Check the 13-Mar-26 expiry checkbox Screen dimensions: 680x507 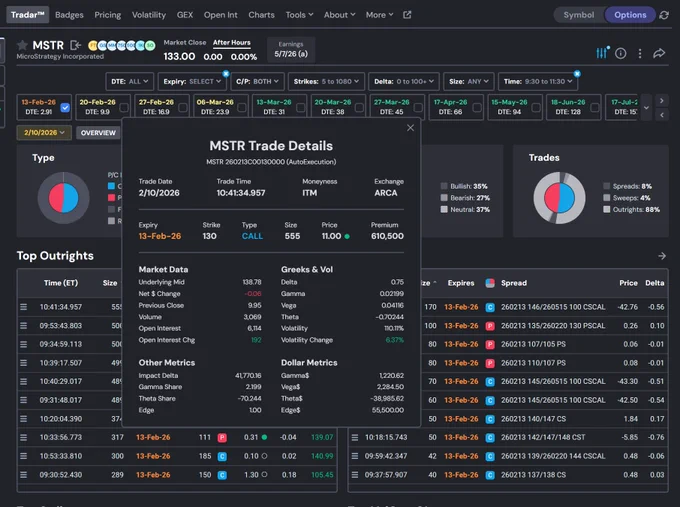[301, 107]
